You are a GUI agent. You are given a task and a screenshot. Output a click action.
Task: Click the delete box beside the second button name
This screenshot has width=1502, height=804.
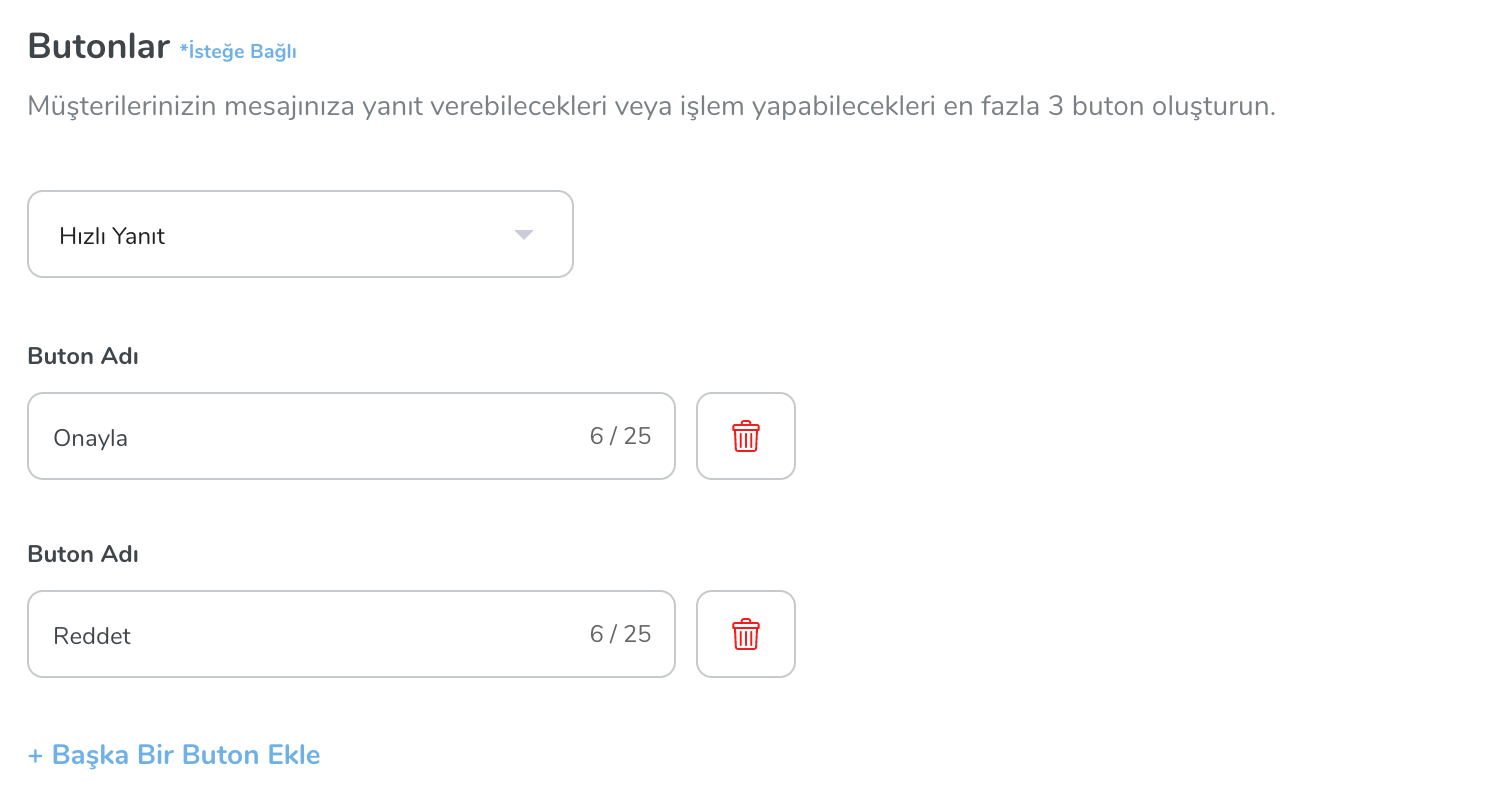(746, 634)
